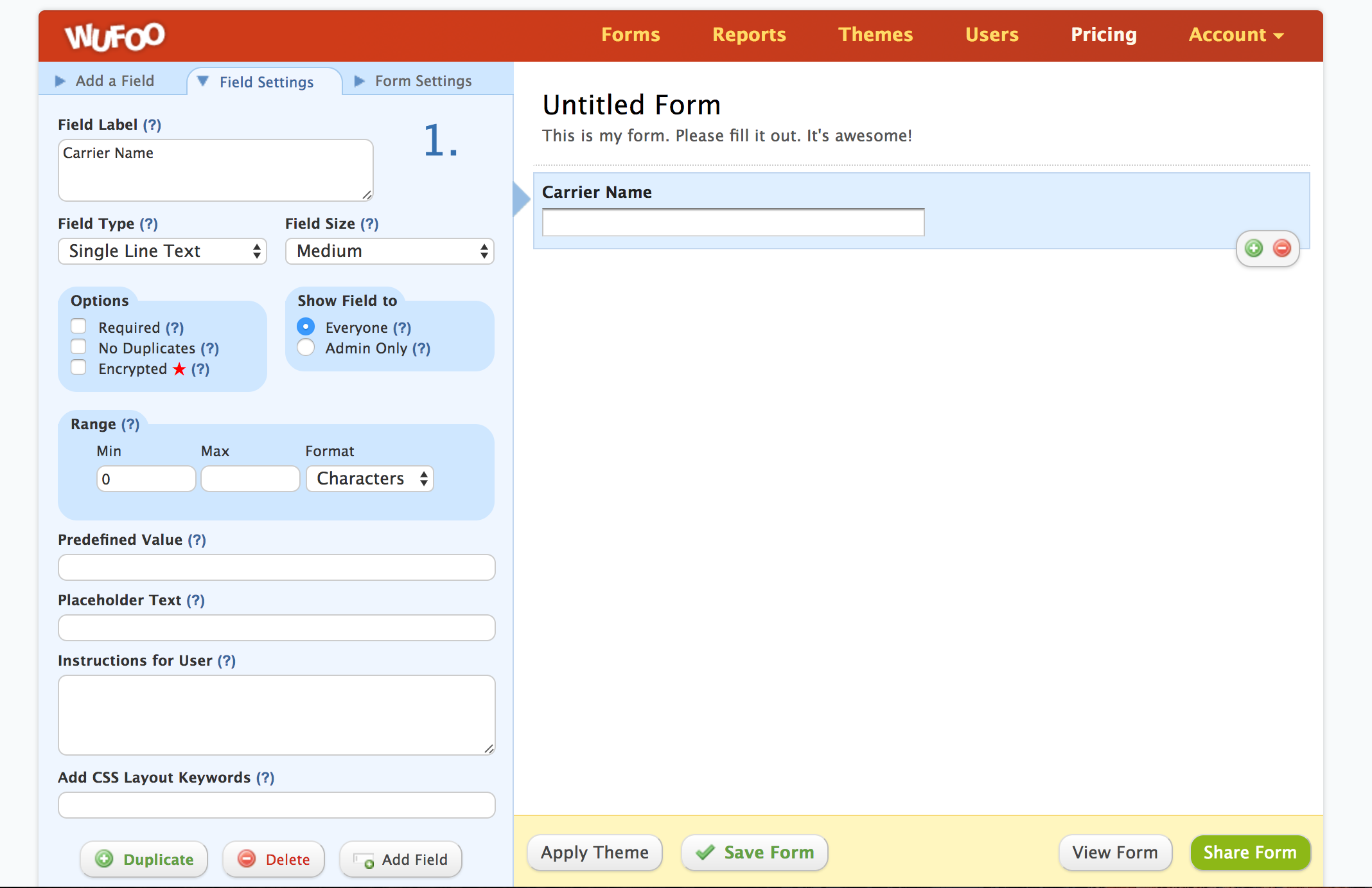Open Predefined Value help (?)
Screen dimensions: 1372x888
(x=197, y=540)
